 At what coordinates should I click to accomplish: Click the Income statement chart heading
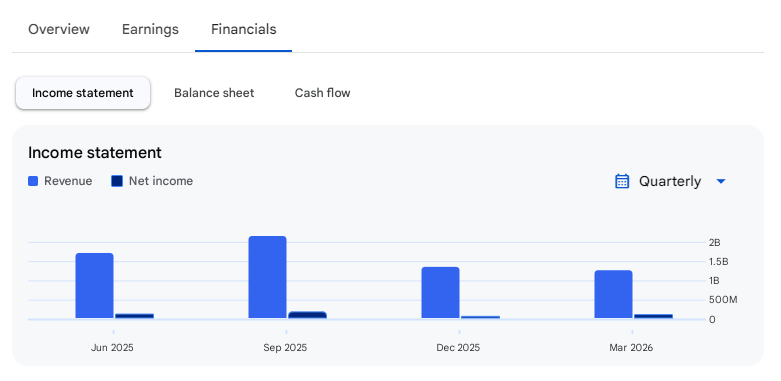coord(95,152)
